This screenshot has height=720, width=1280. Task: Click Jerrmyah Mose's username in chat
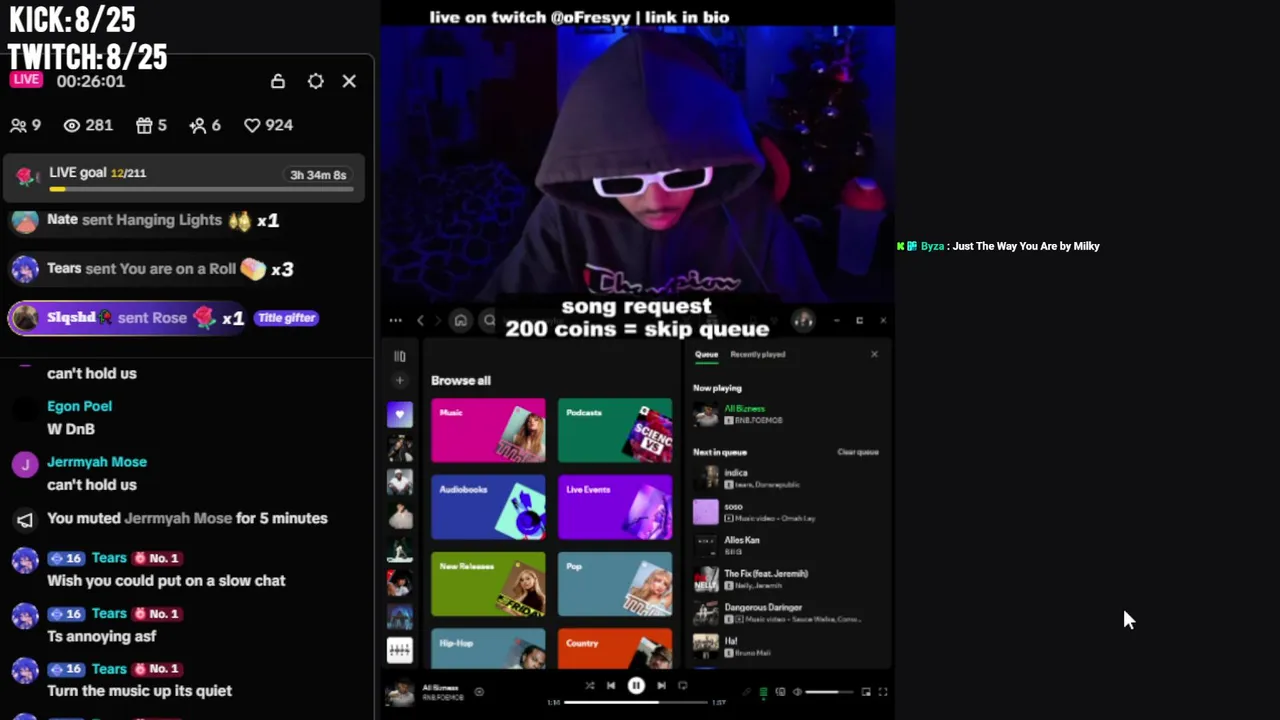pos(97,462)
